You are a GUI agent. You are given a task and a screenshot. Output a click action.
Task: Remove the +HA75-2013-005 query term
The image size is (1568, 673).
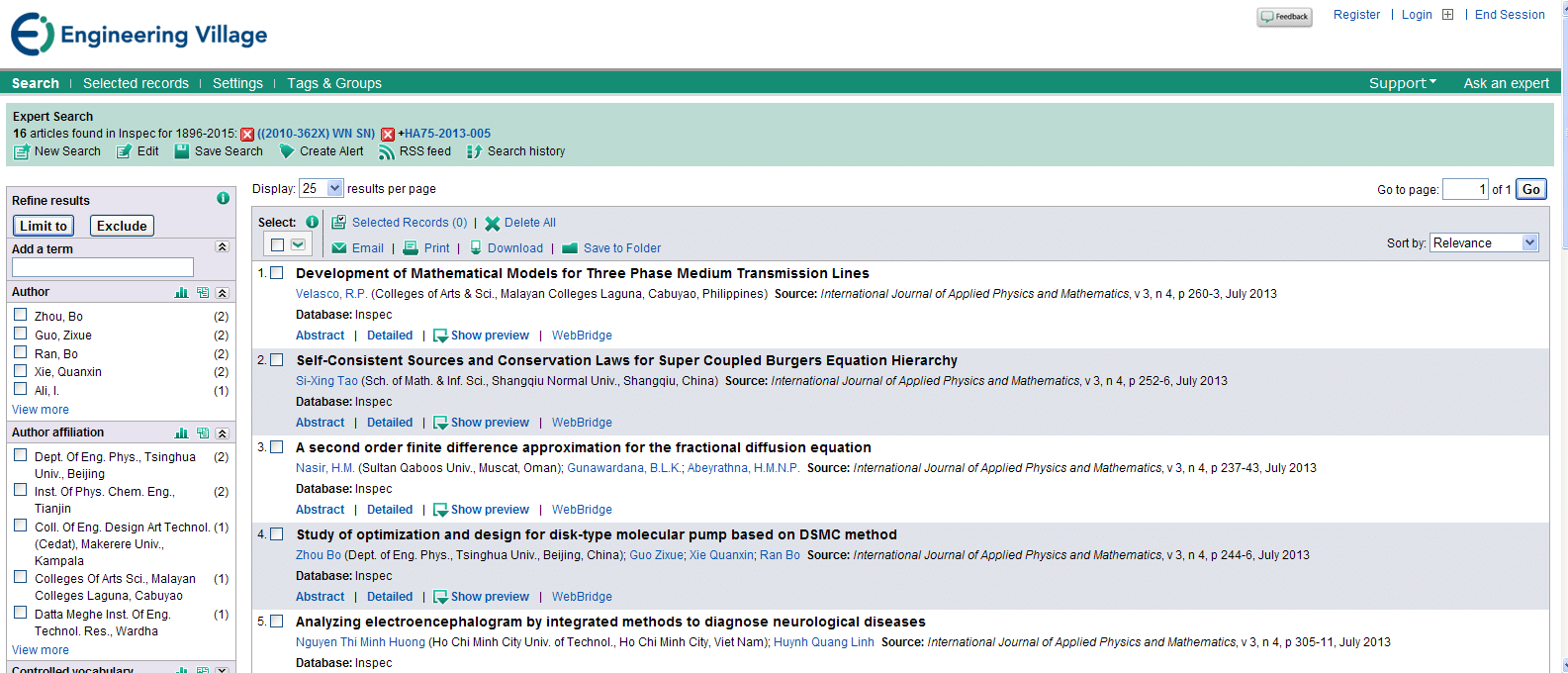(388, 135)
